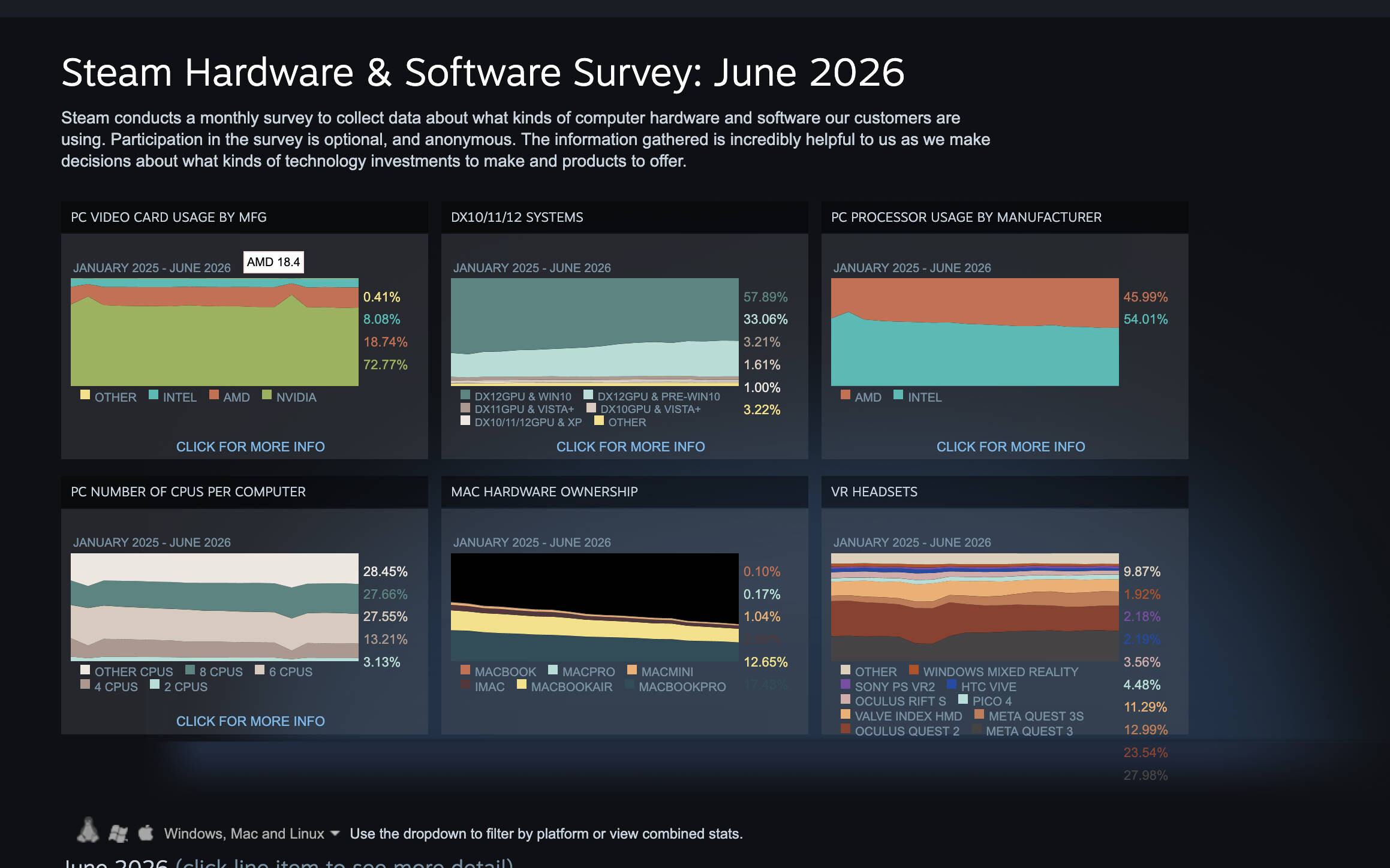Click the PICO 4 legend swatch

(x=963, y=699)
